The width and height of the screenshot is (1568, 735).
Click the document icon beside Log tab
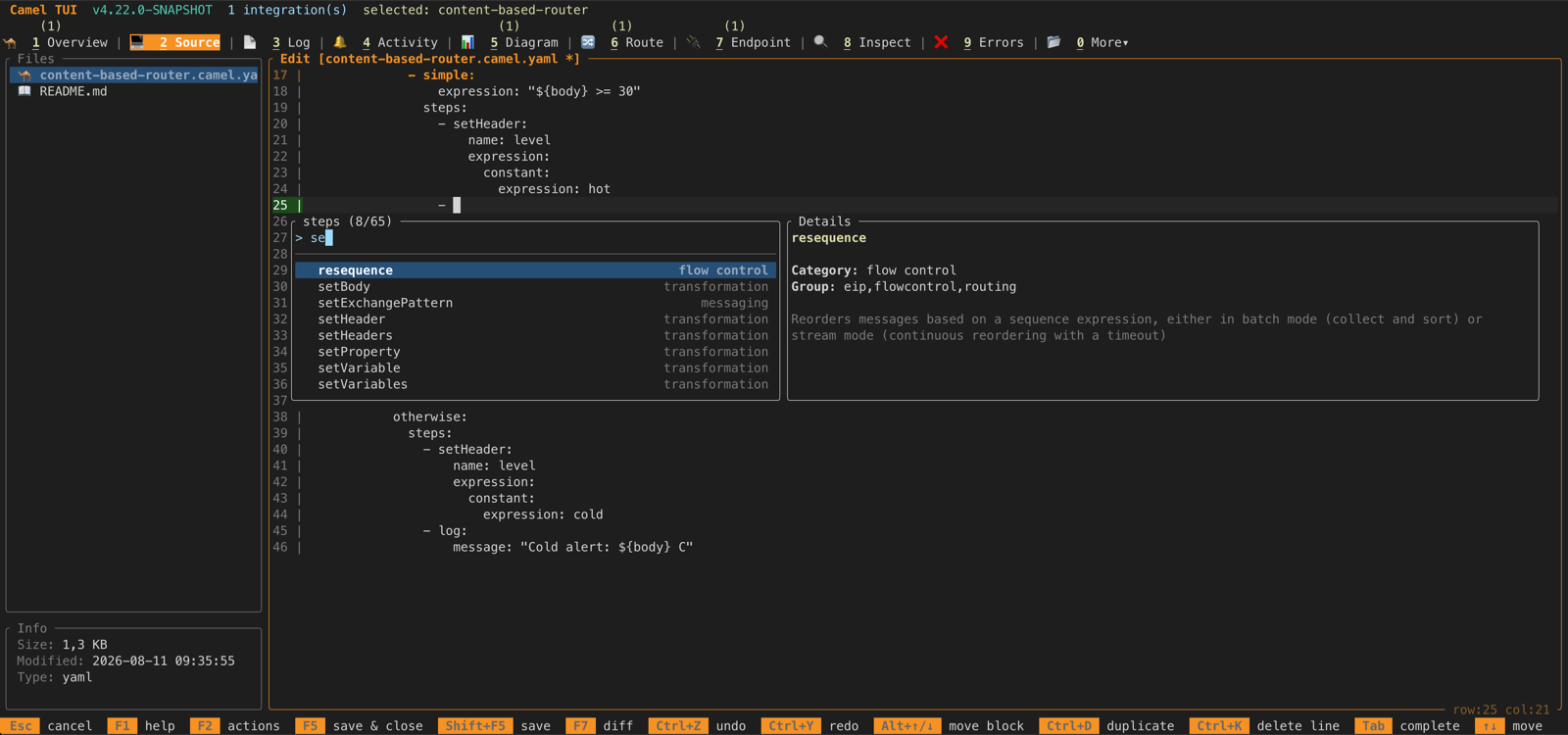(250, 42)
